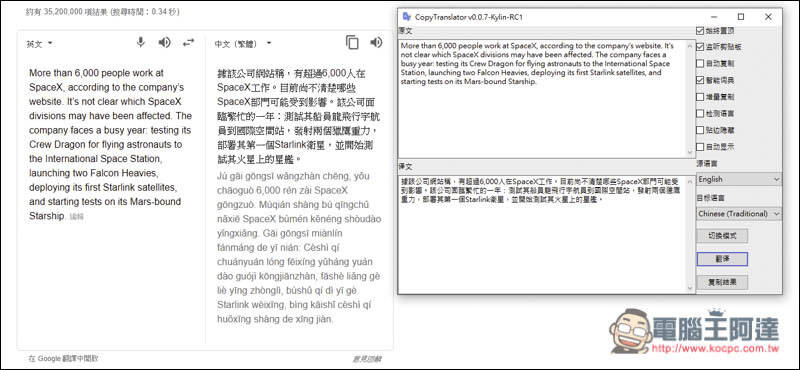The image size is (800, 370).
Task: Click the pinyin romanization text block
Action: click(298, 248)
